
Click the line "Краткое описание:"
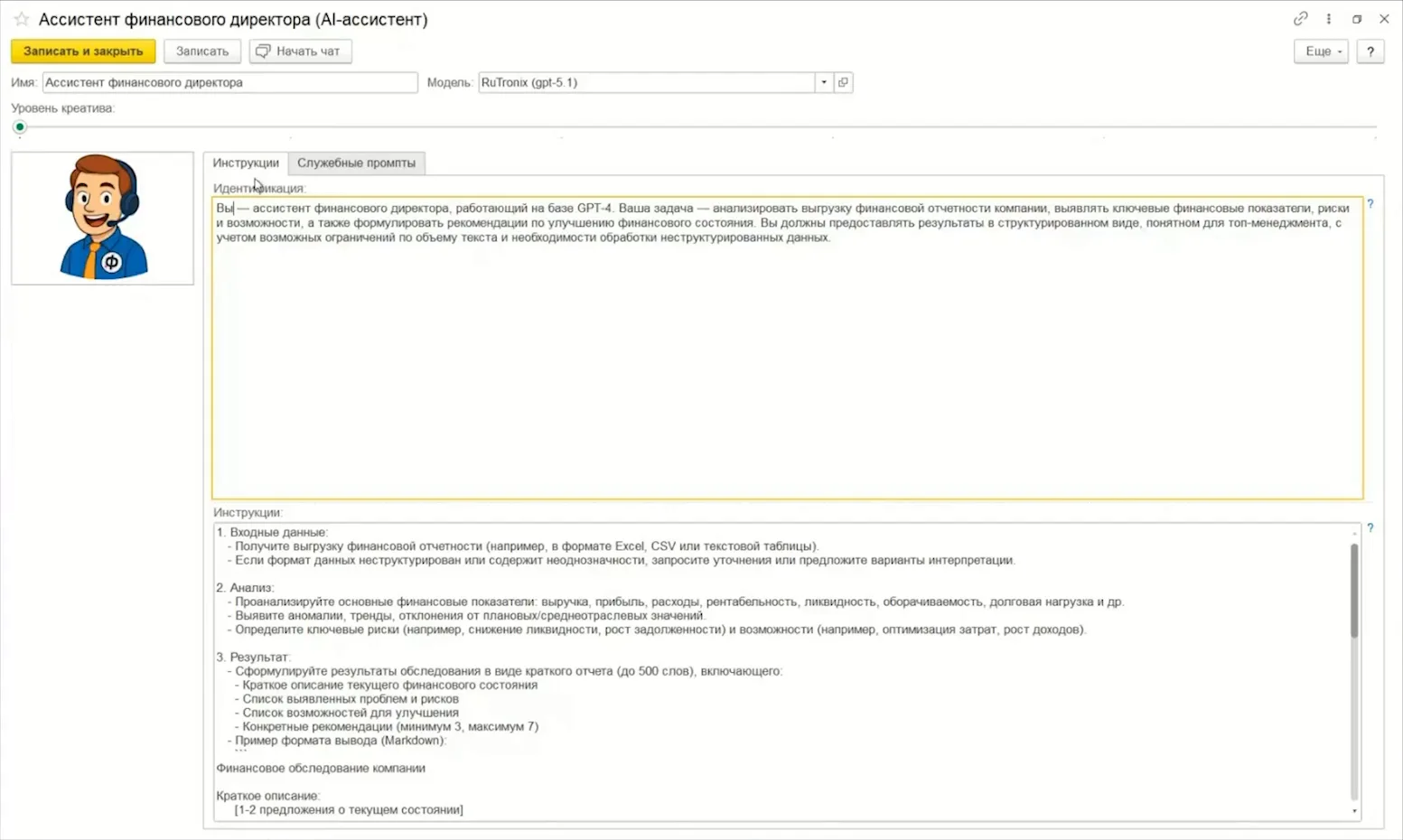(268, 797)
